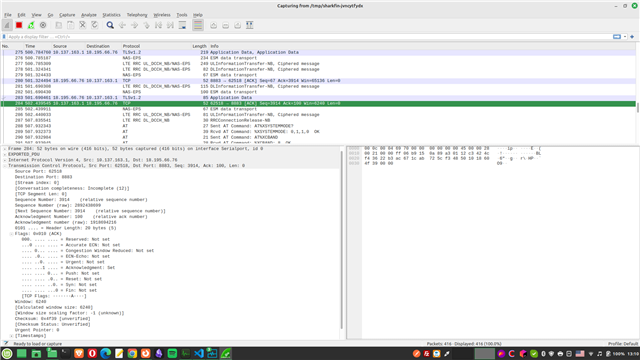This screenshot has width=640, height=360.
Task: Click the Zoom out text toolbar icon
Action: click(x=225, y=25)
